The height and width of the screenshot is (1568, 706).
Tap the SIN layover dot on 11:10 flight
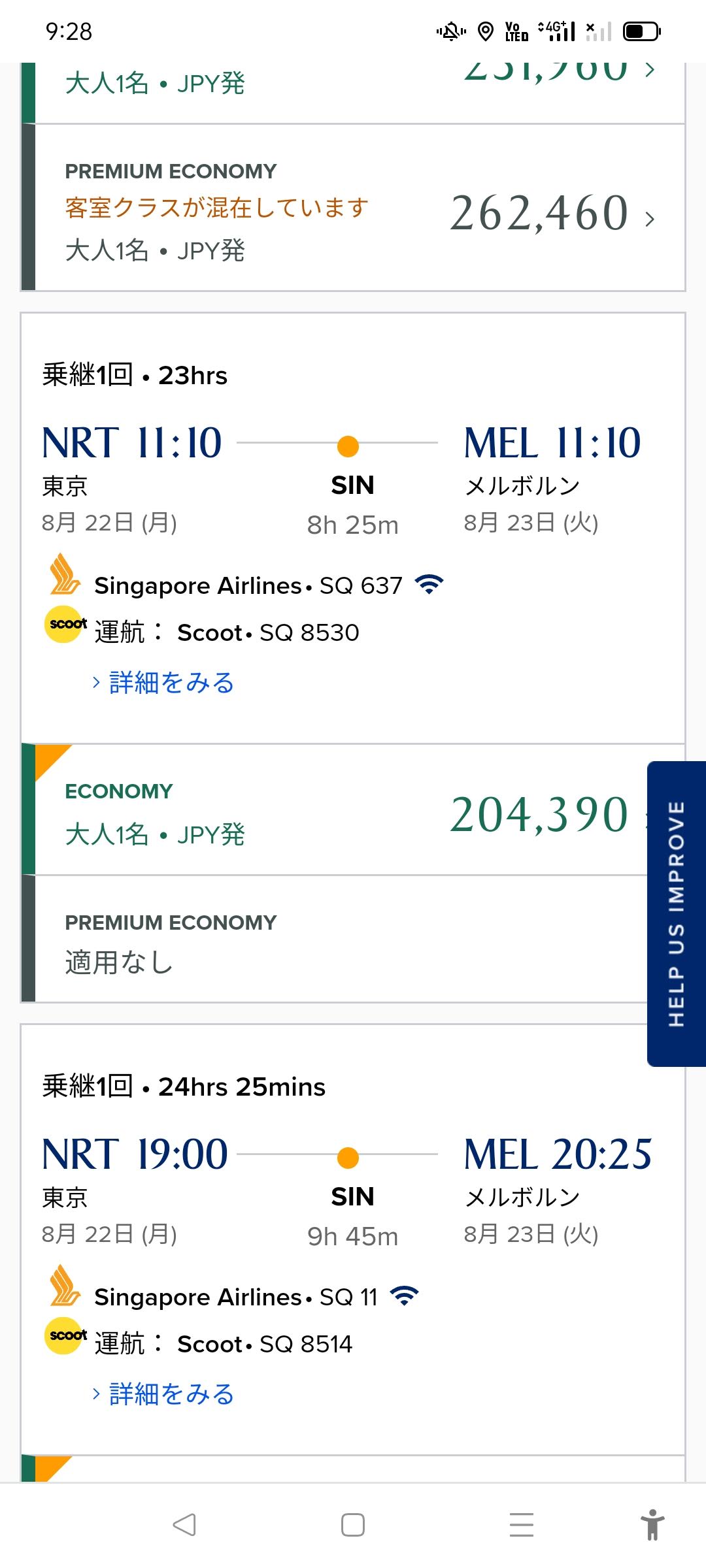[x=348, y=447]
